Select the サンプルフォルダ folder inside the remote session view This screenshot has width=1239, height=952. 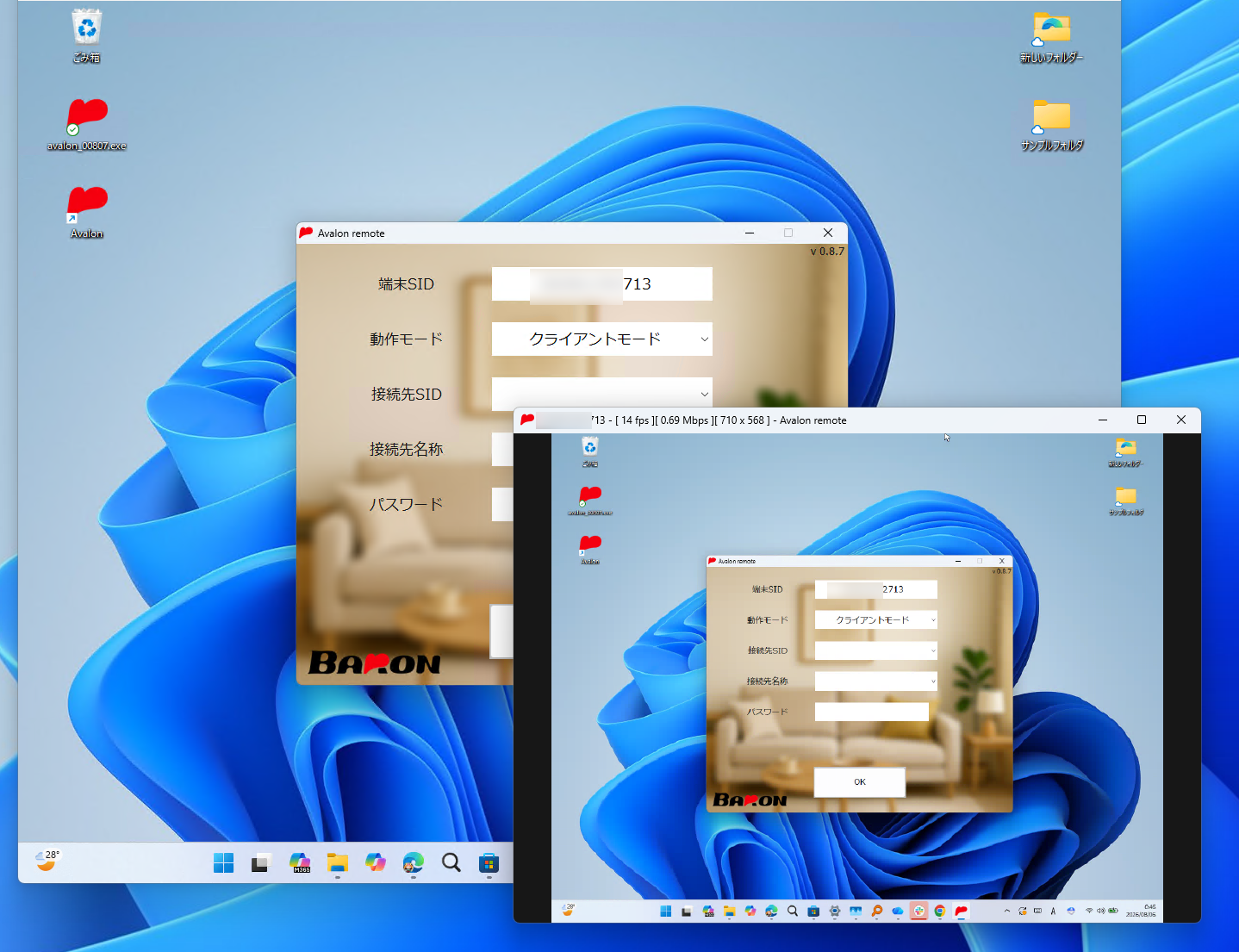point(1125,501)
